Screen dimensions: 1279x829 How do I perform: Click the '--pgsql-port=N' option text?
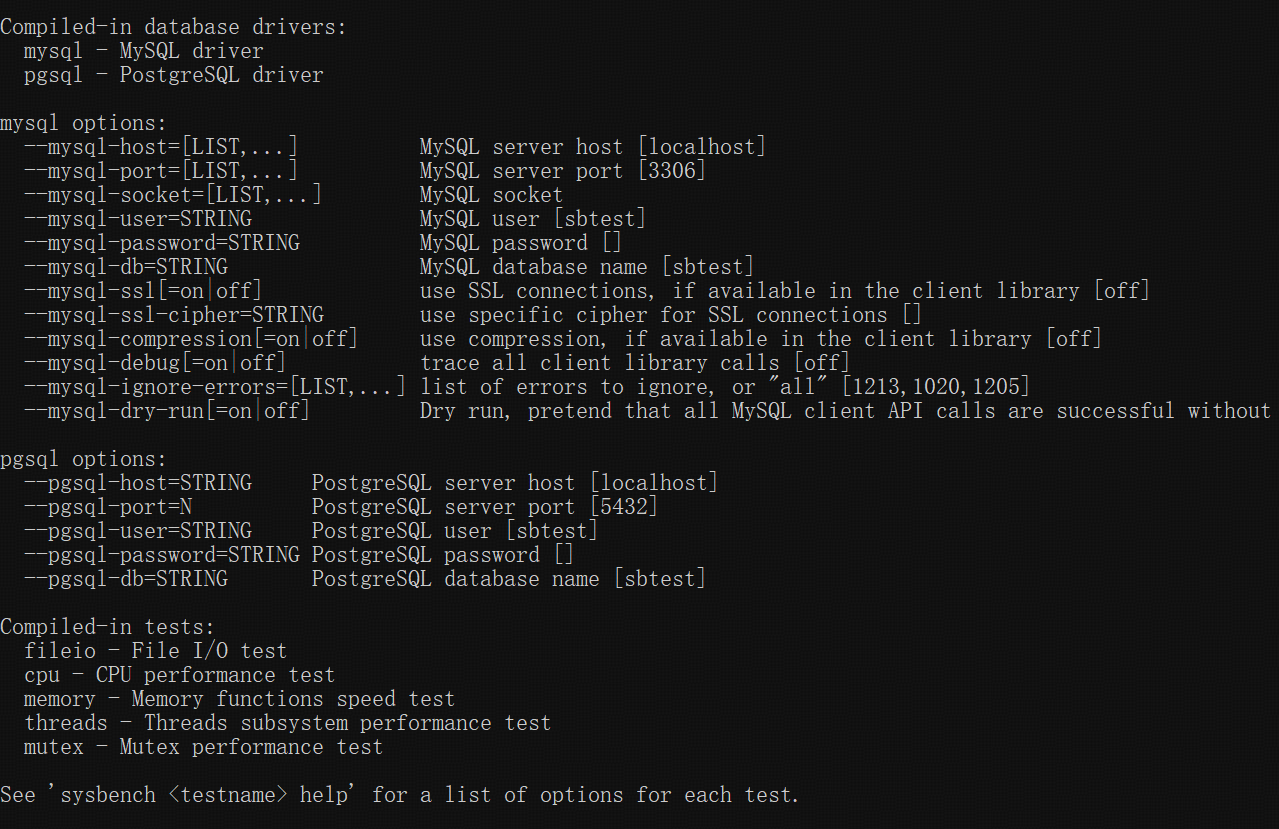pos(107,508)
